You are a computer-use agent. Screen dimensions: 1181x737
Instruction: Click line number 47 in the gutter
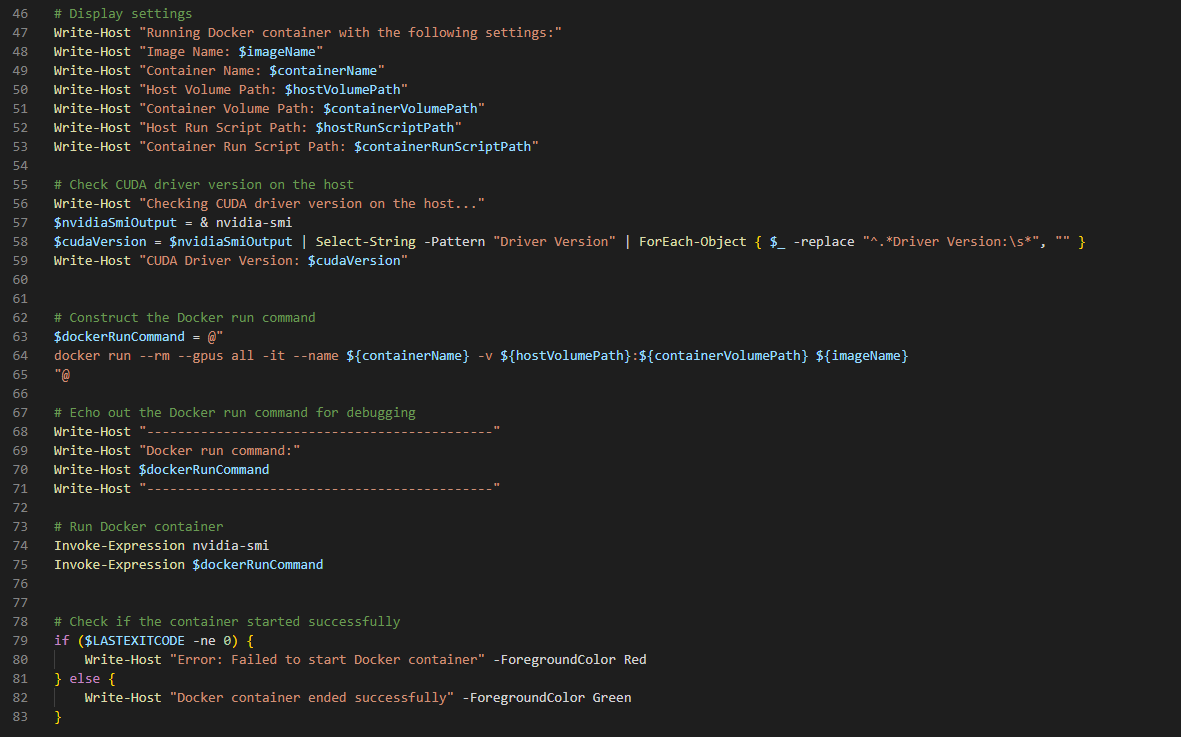(x=21, y=32)
